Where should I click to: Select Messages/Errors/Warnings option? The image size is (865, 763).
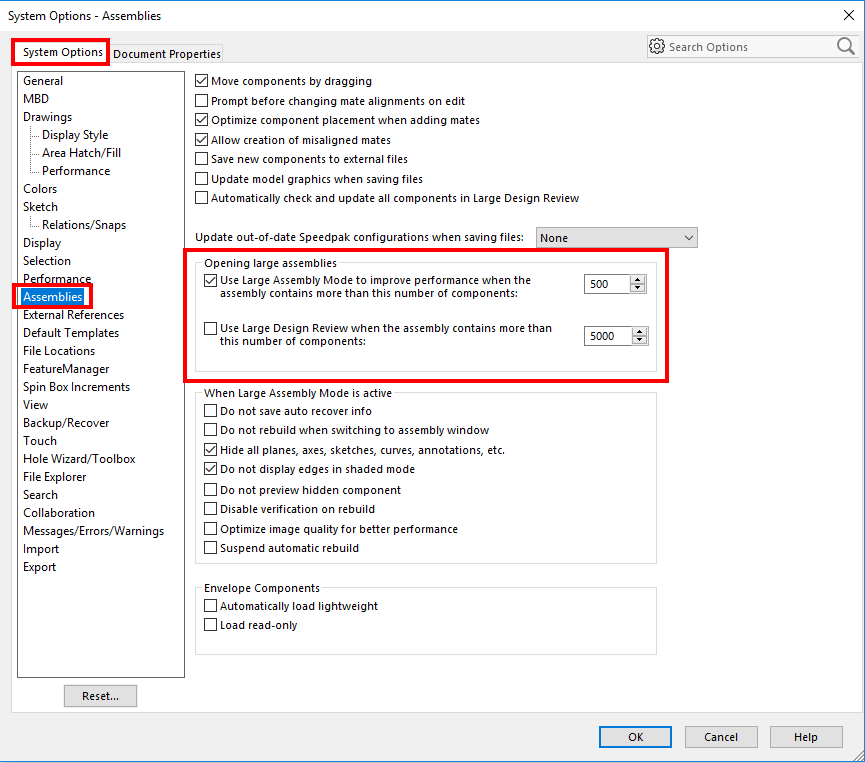(94, 531)
